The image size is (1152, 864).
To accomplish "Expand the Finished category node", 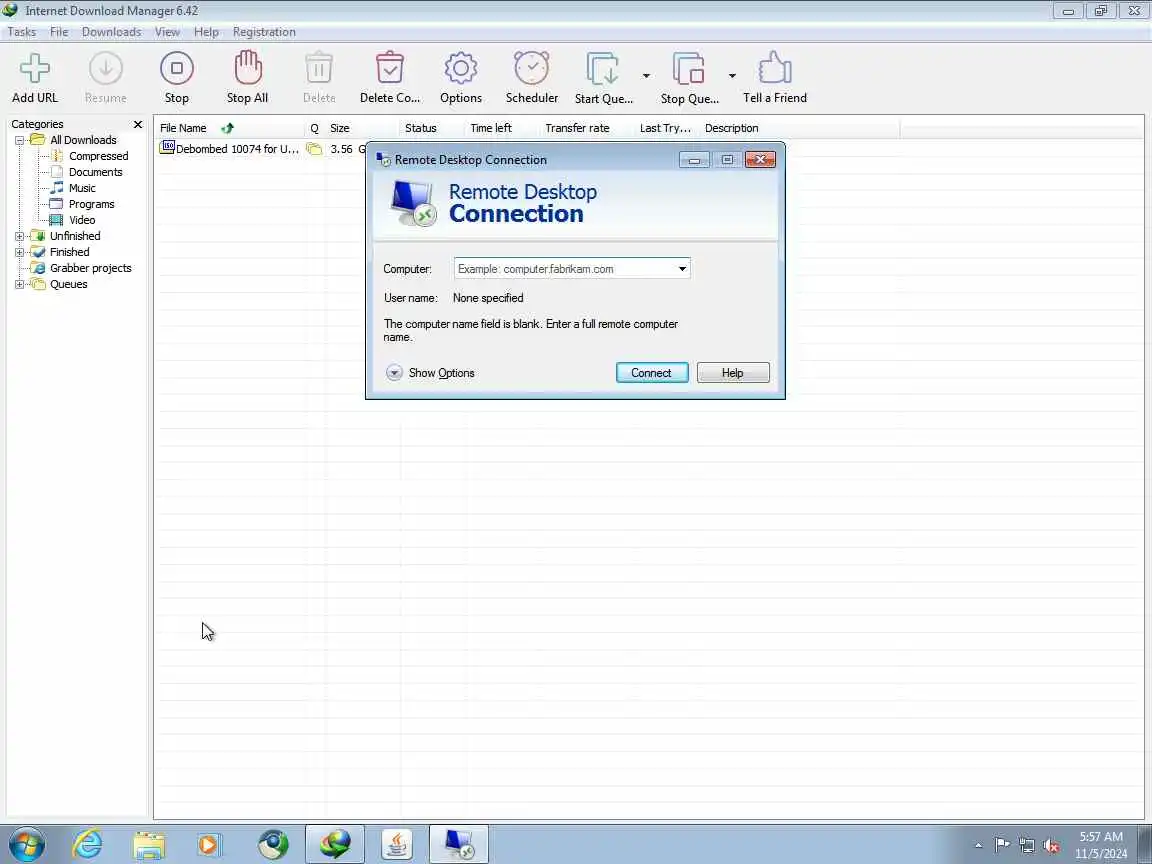I will tap(20, 253).
